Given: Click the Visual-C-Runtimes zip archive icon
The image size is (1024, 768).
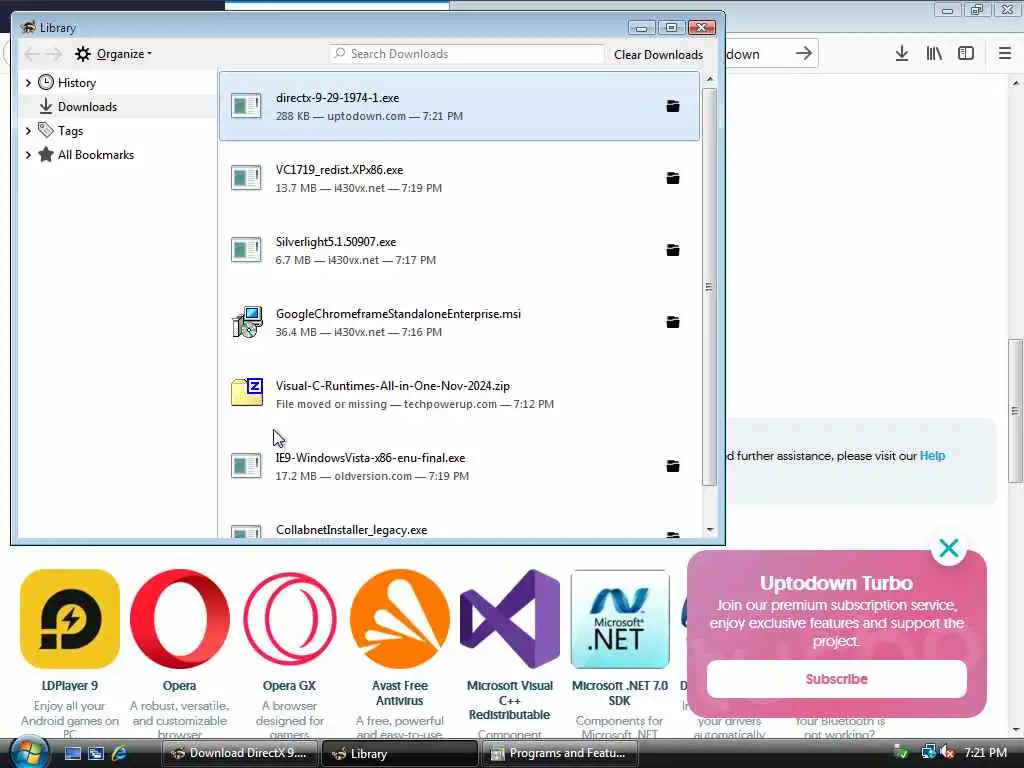Looking at the screenshot, I should pyautogui.click(x=247, y=392).
